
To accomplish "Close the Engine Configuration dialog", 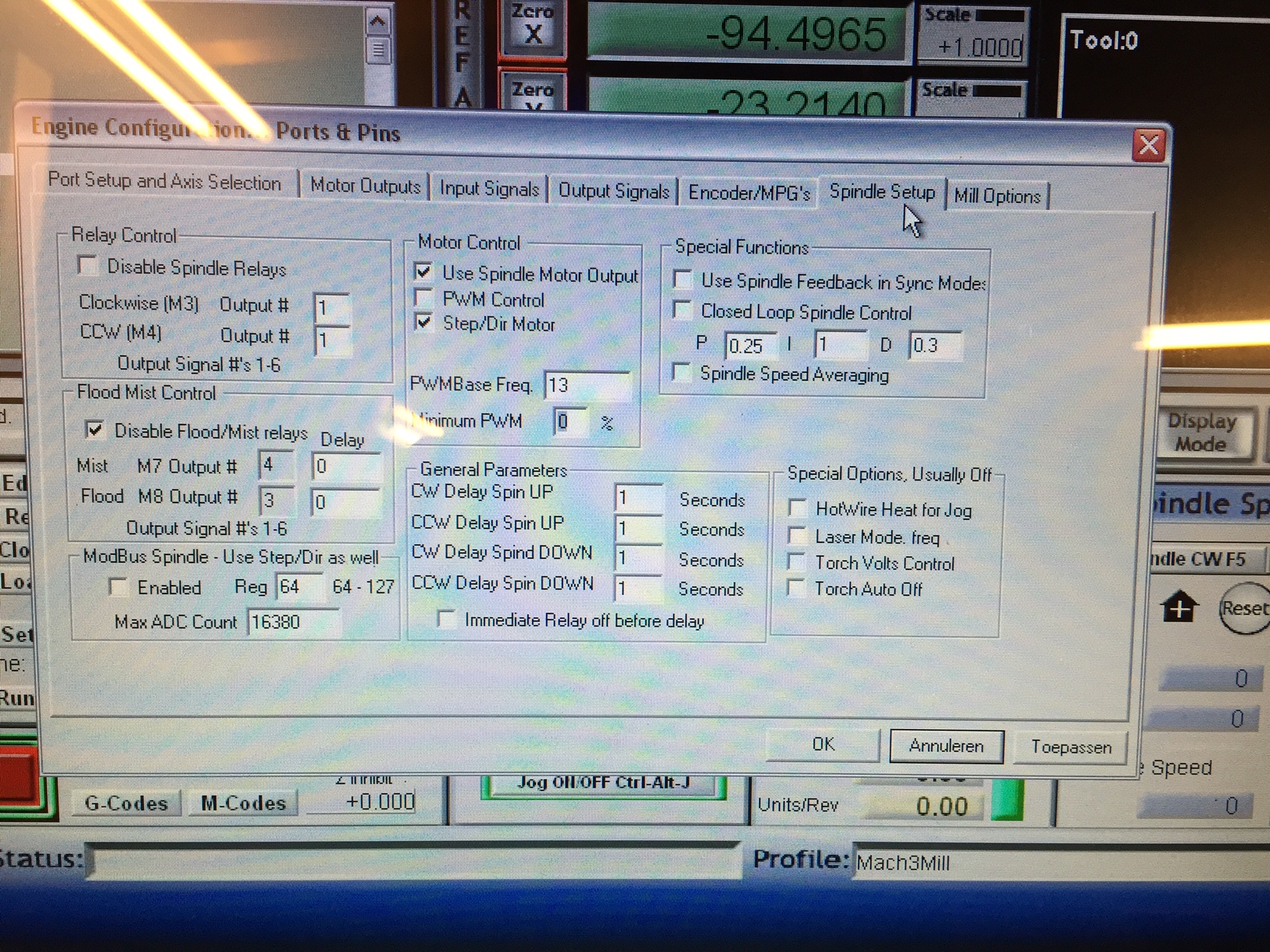I will tap(1149, 145).
